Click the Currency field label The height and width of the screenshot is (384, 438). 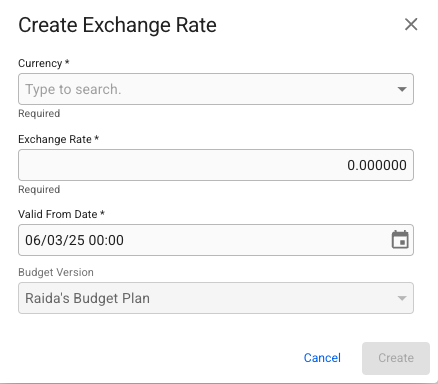click(x=44, y=63)
